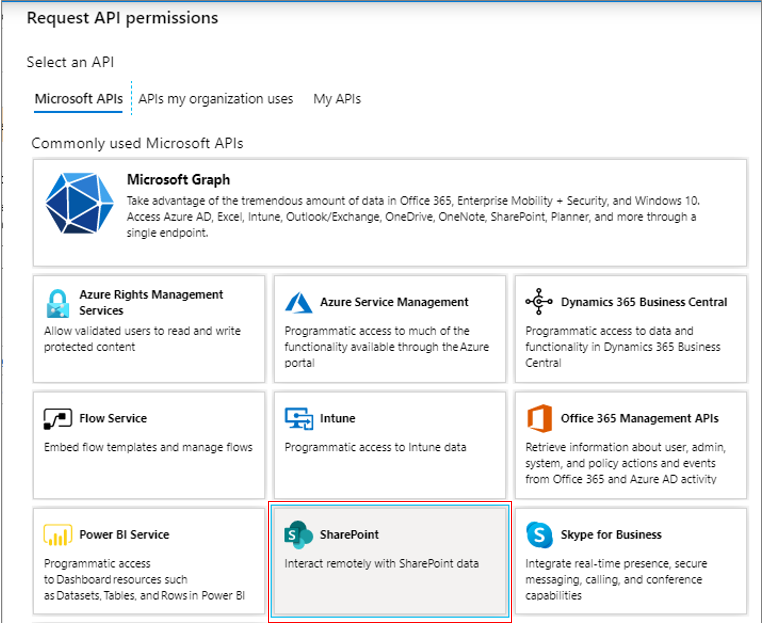
Task: Click the SharePoint logo icon
Action: click(x=298, y=535)
